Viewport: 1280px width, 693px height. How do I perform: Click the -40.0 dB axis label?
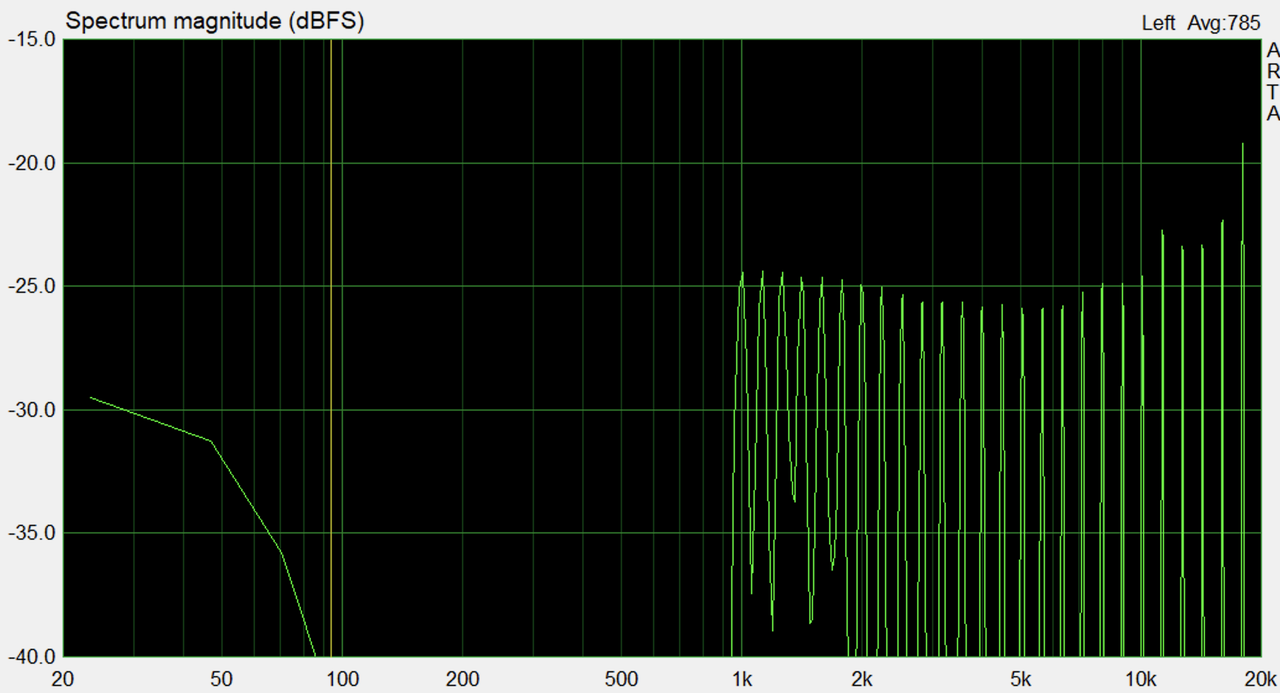pos(32,656)
